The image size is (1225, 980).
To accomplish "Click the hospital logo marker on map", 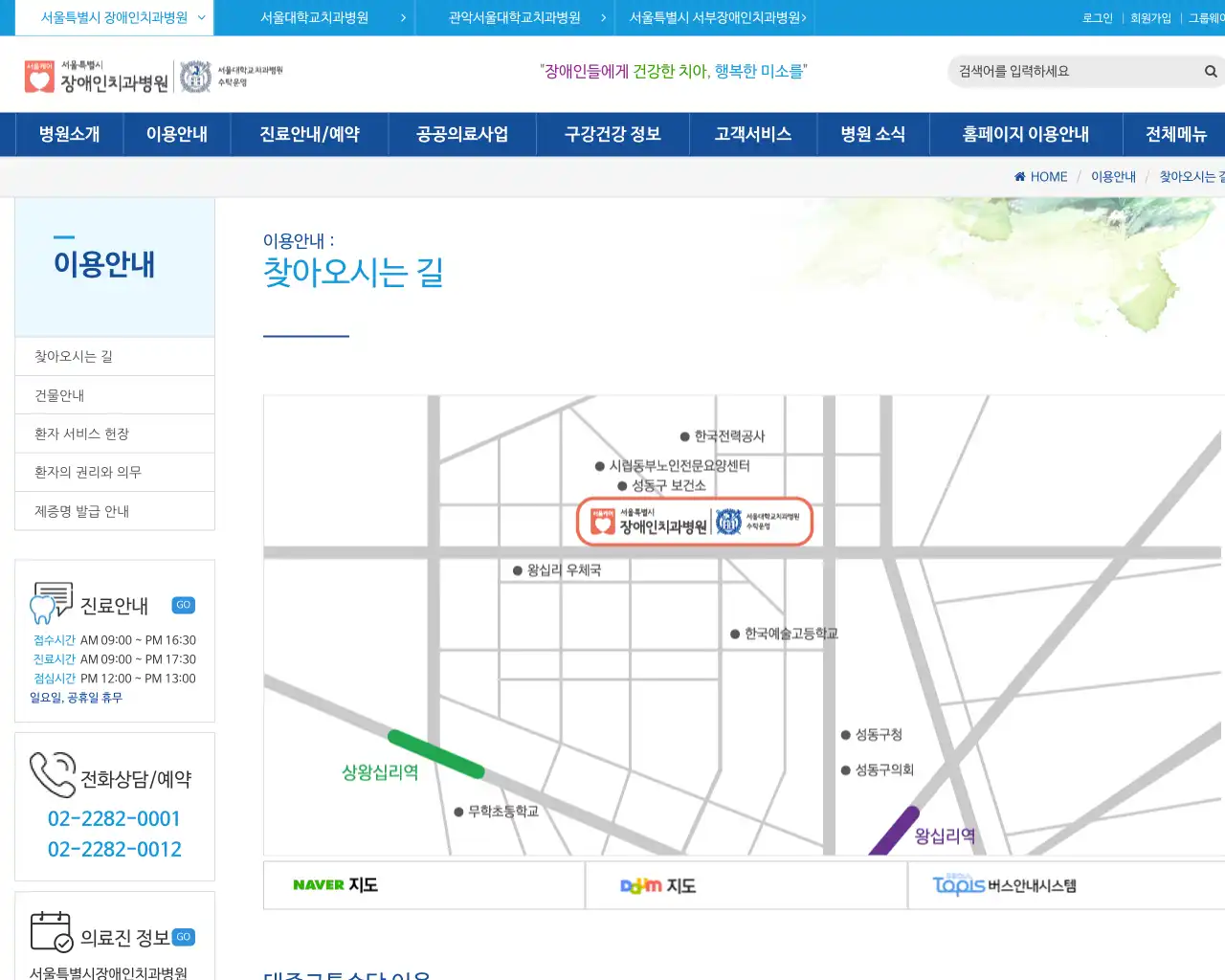I will click(695, 522).
